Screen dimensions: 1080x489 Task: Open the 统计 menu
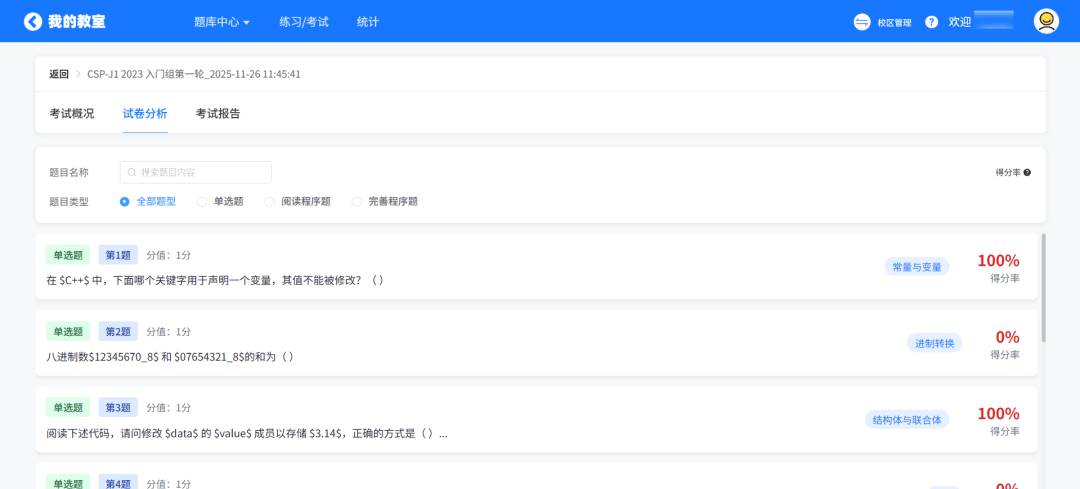(368, 22)
